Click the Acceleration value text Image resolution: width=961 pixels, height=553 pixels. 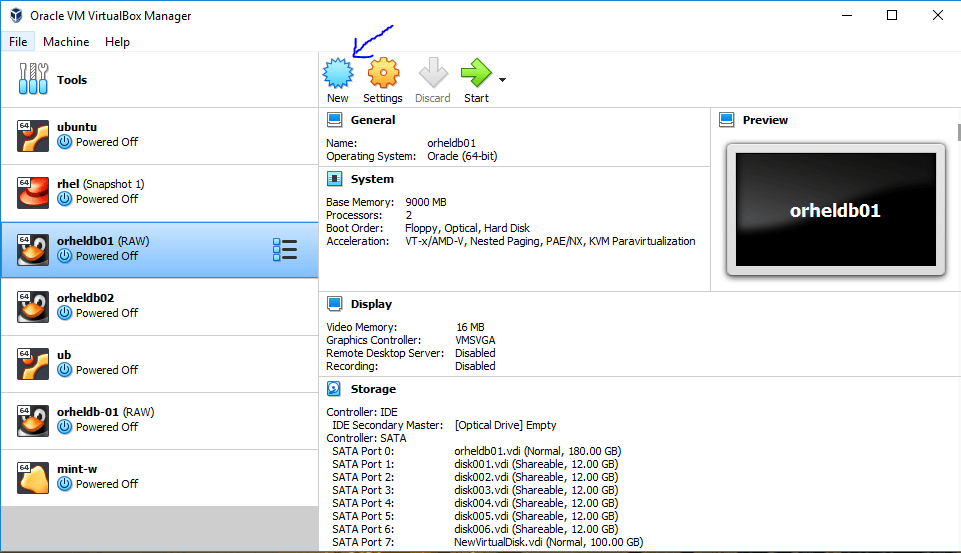coord(550,241)
